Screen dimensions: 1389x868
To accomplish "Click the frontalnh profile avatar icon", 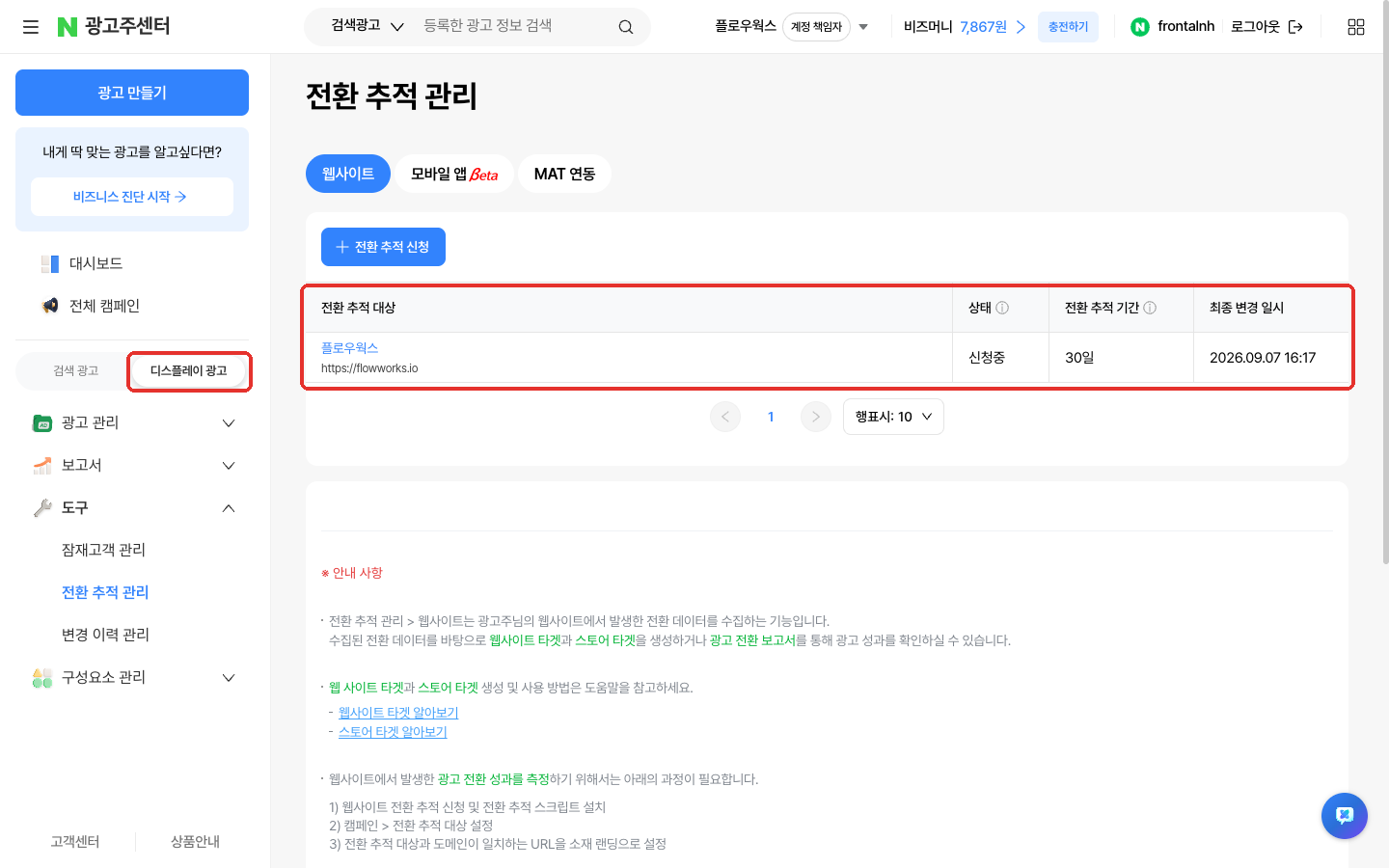I will pyautogui.click(x=1140, y=27).
